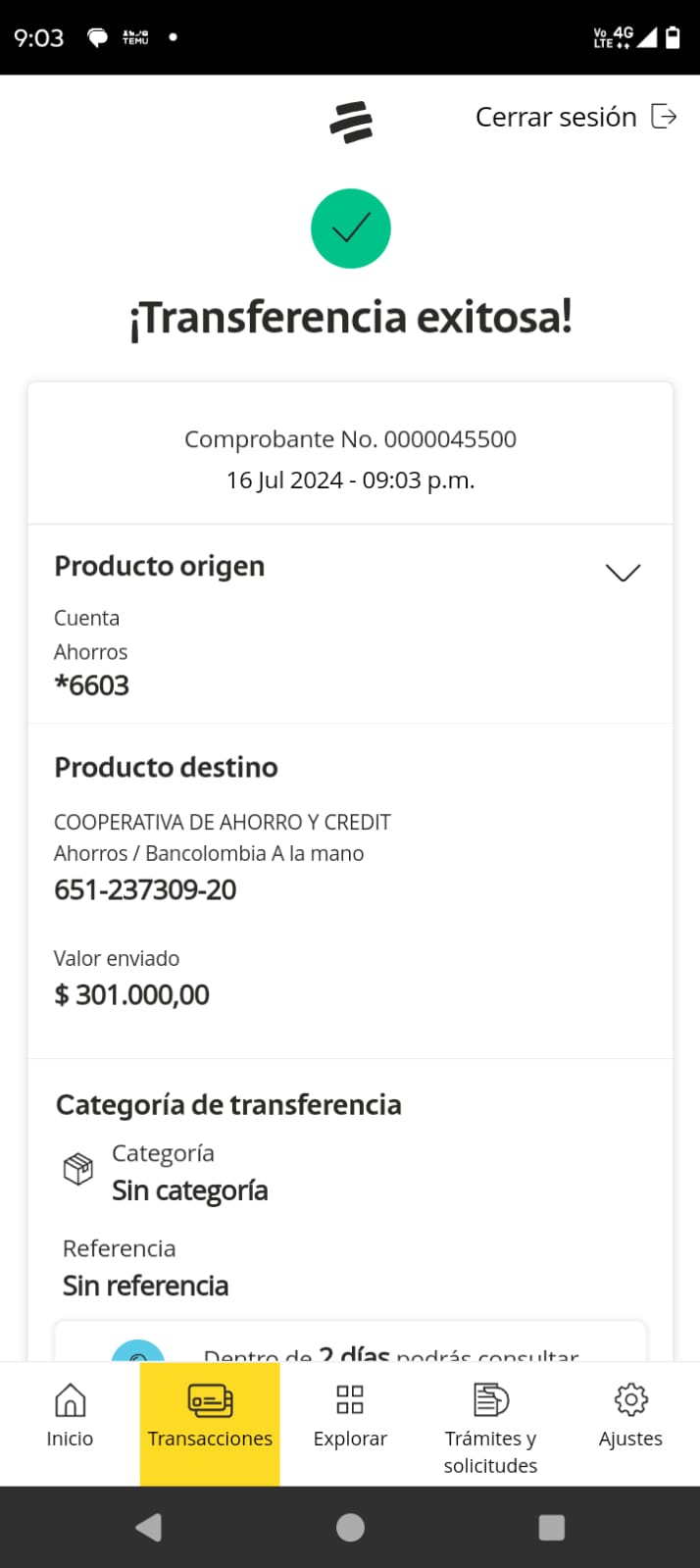Tap the Sin categoría value
Screen dimensions: 700x1568
pyautogui.click(x=190, y=1190)
